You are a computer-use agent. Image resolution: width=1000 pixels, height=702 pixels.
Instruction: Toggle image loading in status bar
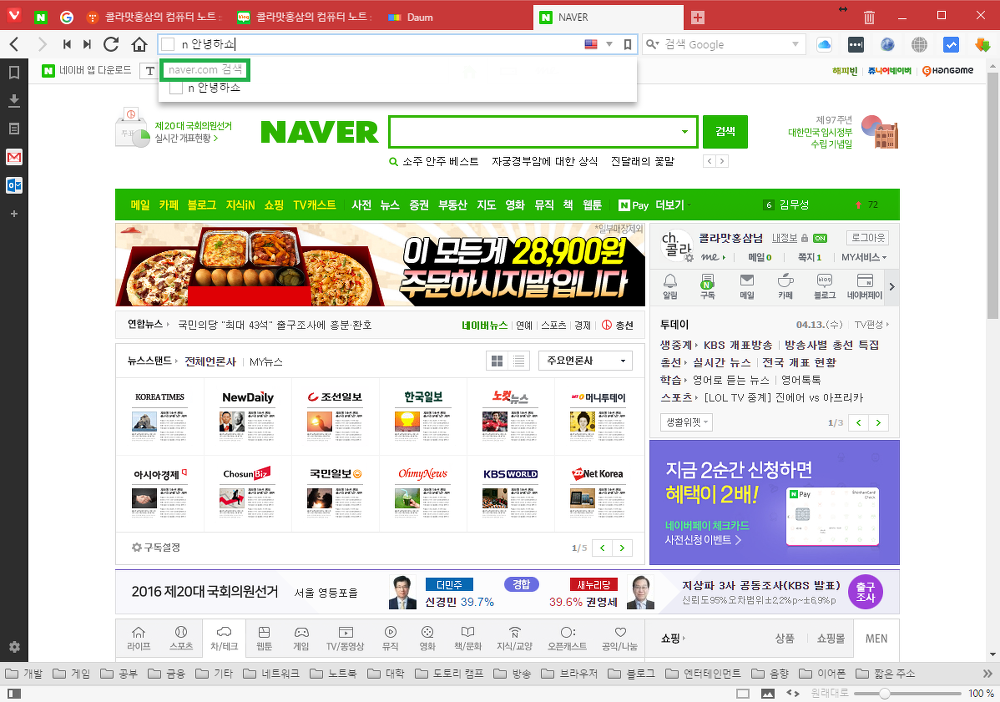pyautogui.click(x=768, y=693)
